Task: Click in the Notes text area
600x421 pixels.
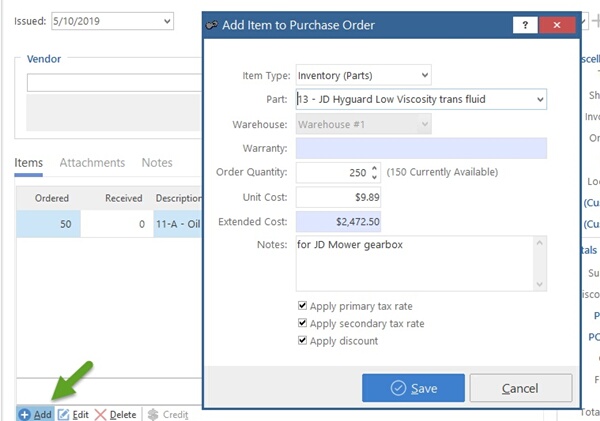Action: click(x=414, y=263)
